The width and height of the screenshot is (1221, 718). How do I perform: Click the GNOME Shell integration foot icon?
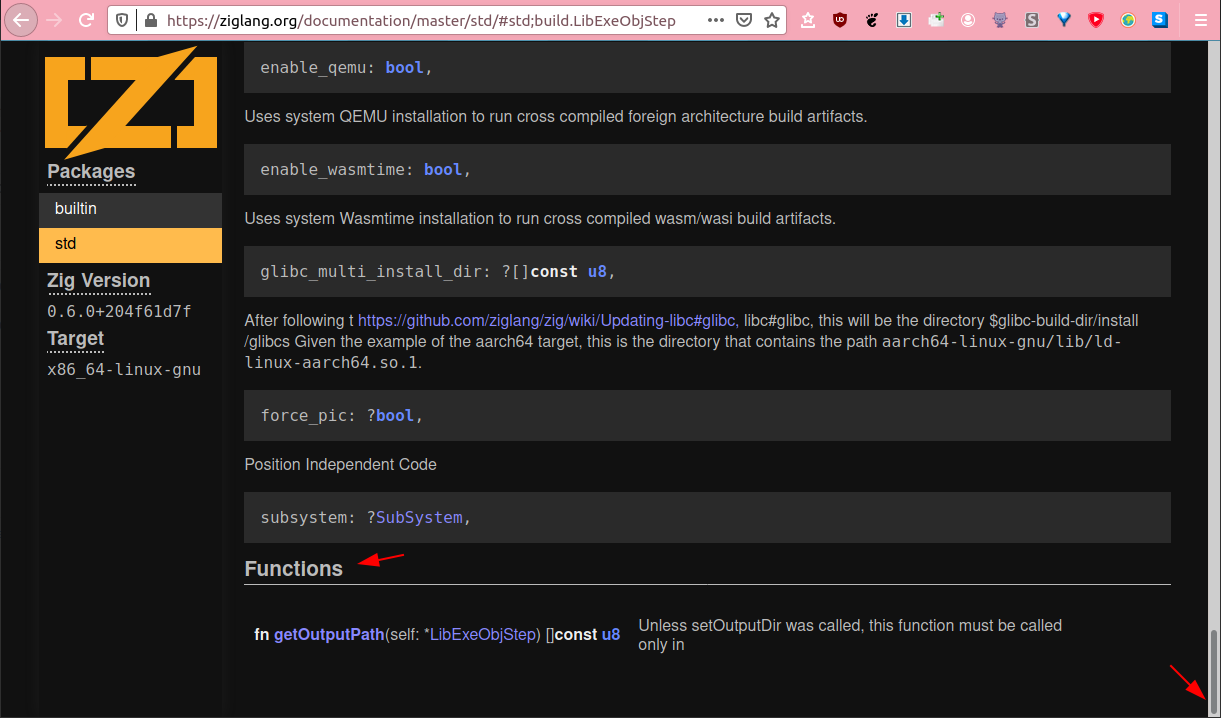872,19
